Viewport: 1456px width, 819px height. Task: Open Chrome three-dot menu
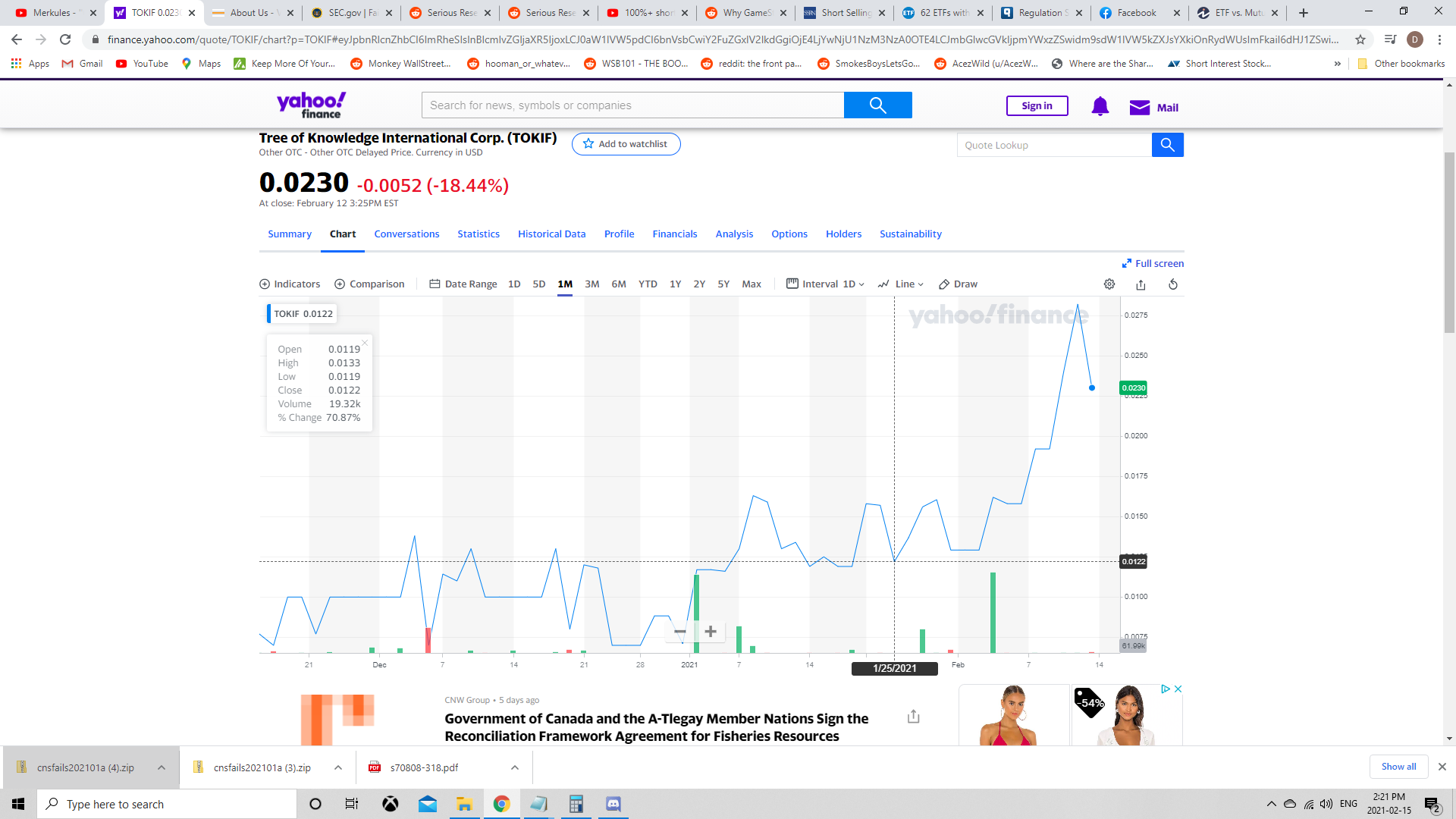click(1440, 39)
